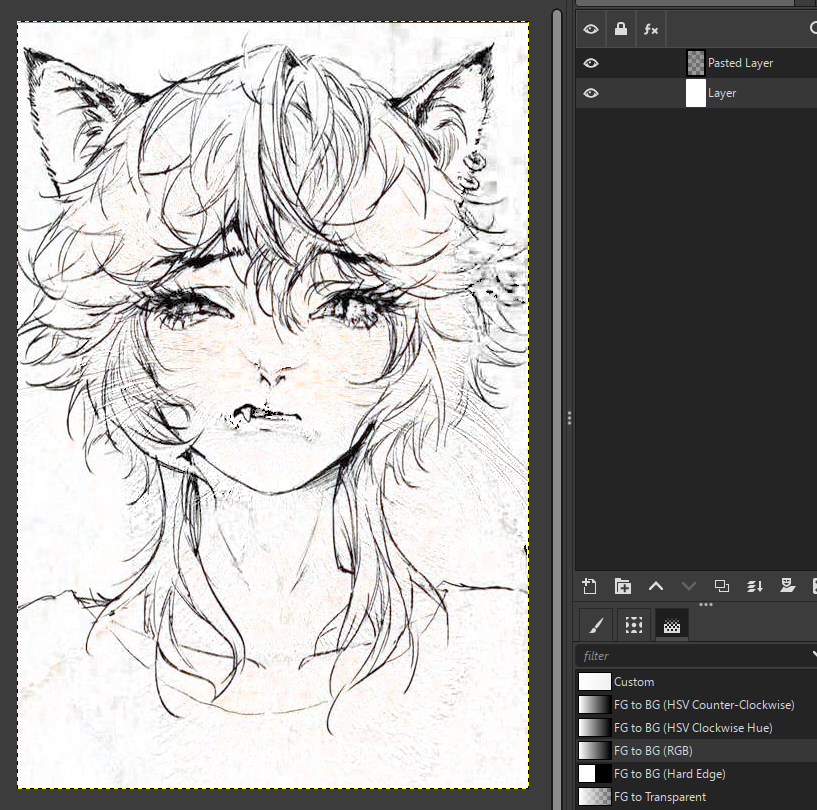Toggle visibility of the Pasted Layer
This screenshot has width=817, height=810.
pyautogui.click(x=591, y=63)
